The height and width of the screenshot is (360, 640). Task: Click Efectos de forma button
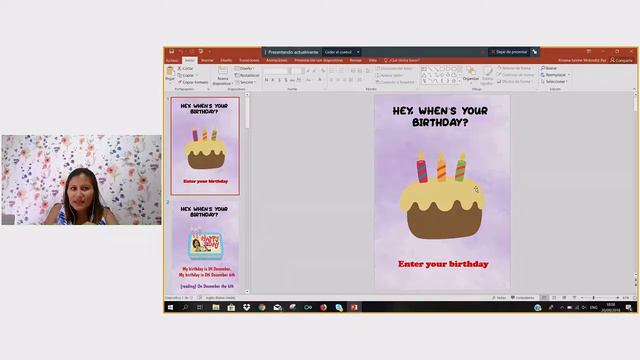514,82
